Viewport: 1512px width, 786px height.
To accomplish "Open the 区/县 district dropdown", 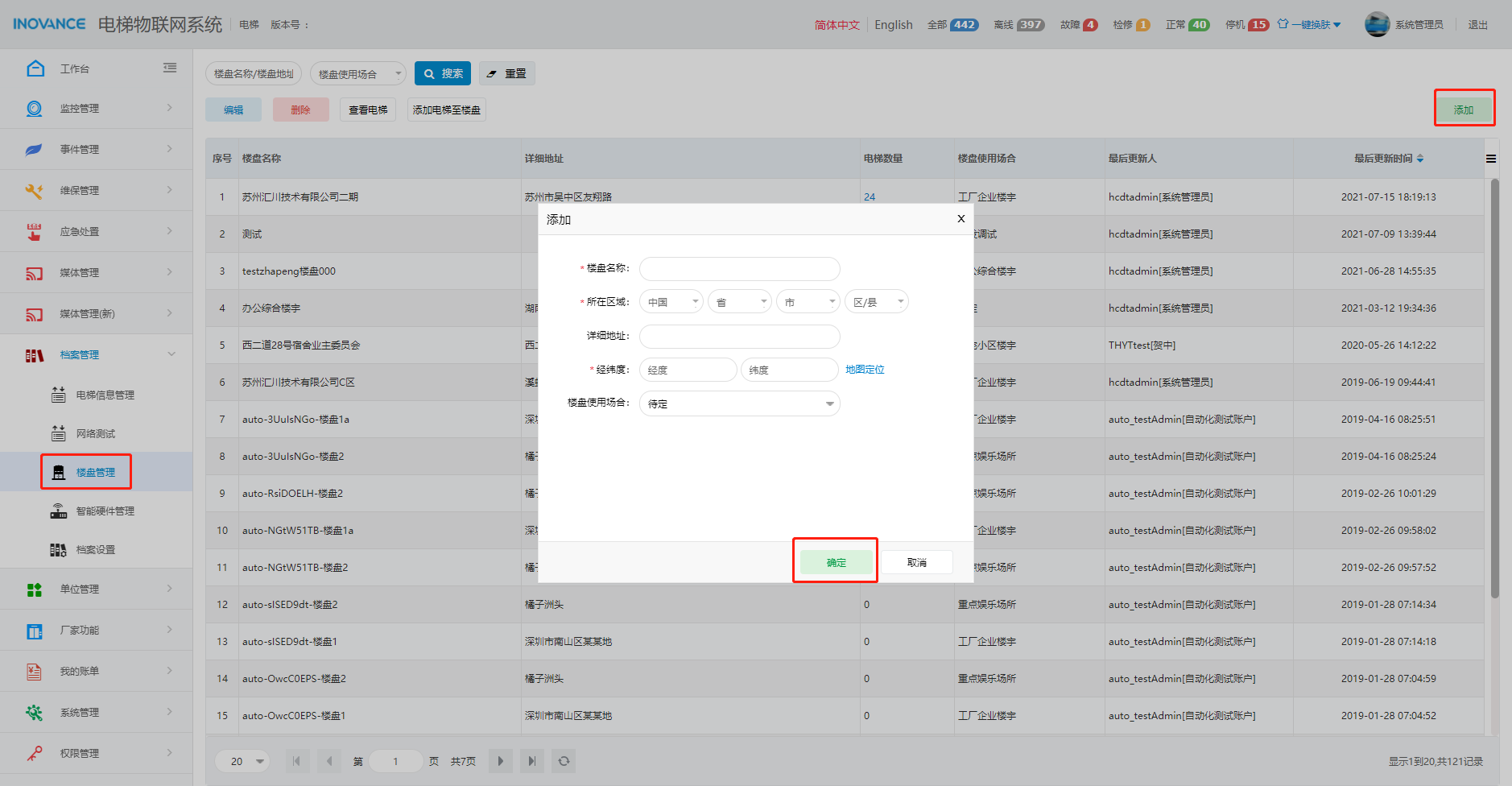I will click(x=877, y=302).
